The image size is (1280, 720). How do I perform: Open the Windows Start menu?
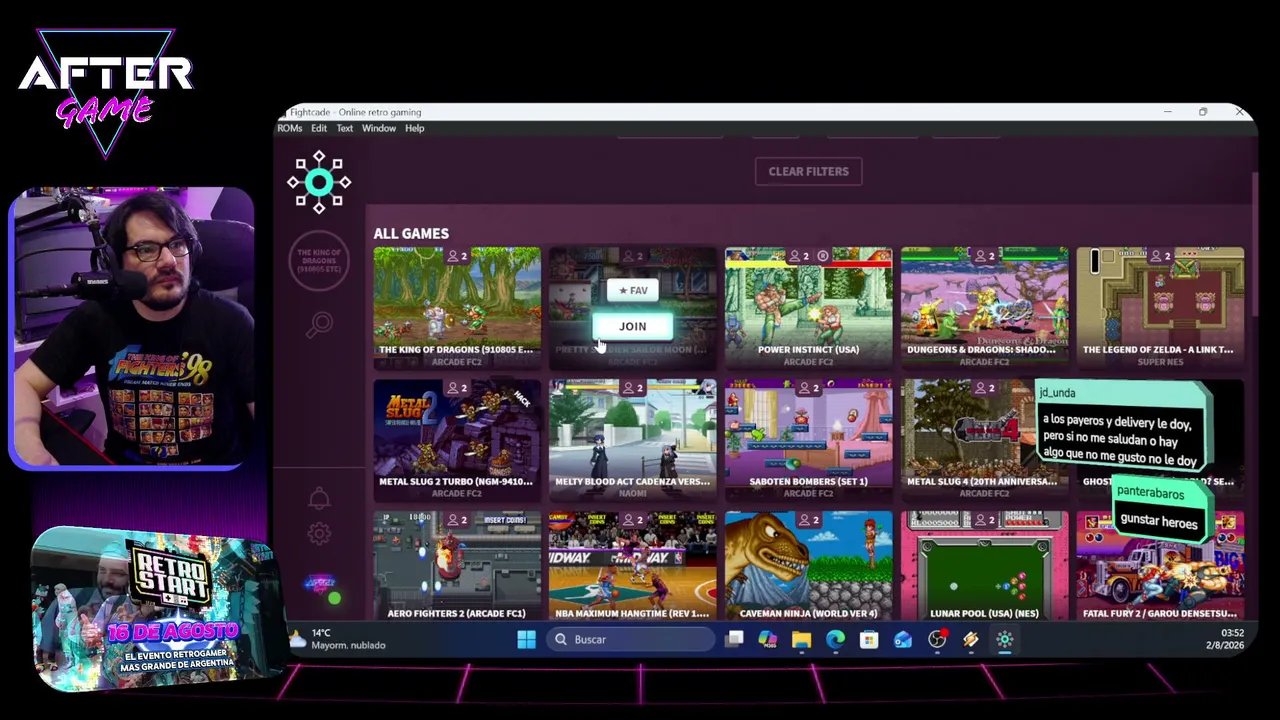(526, 640)
